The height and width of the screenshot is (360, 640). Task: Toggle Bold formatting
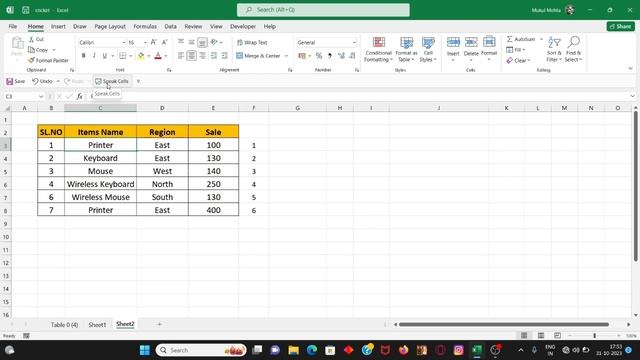click(84, 56)
